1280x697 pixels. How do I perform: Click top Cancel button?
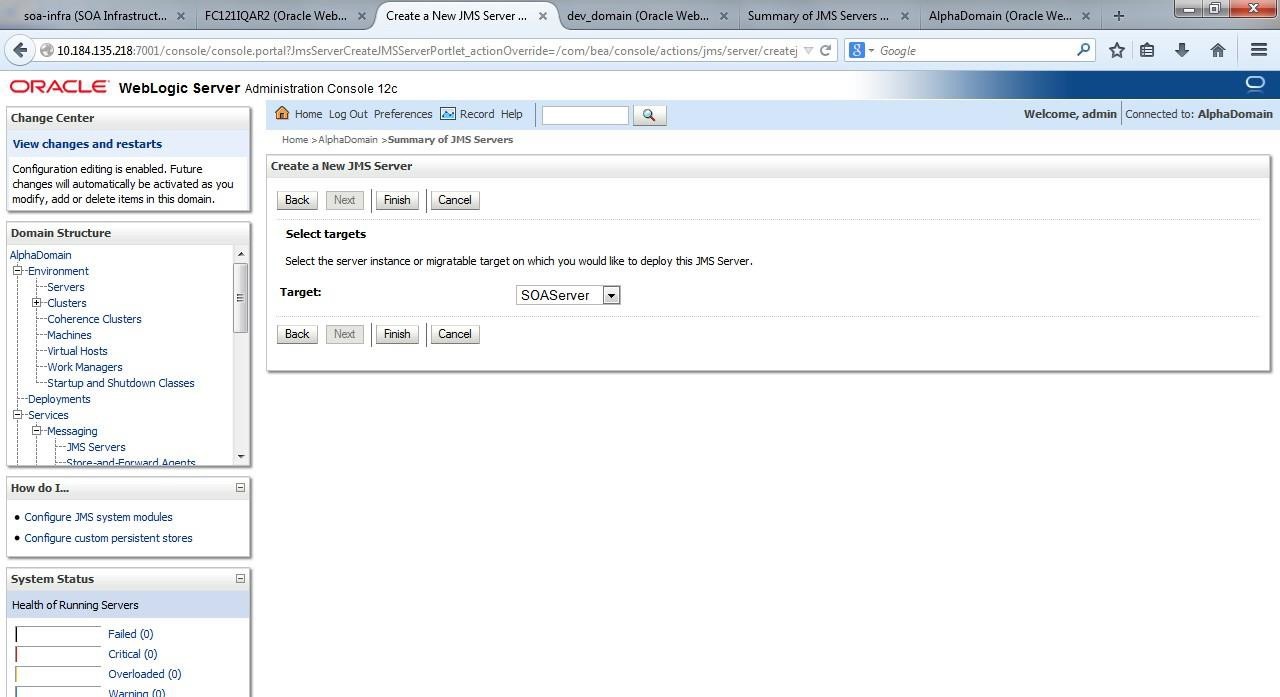tap(454, 200)
